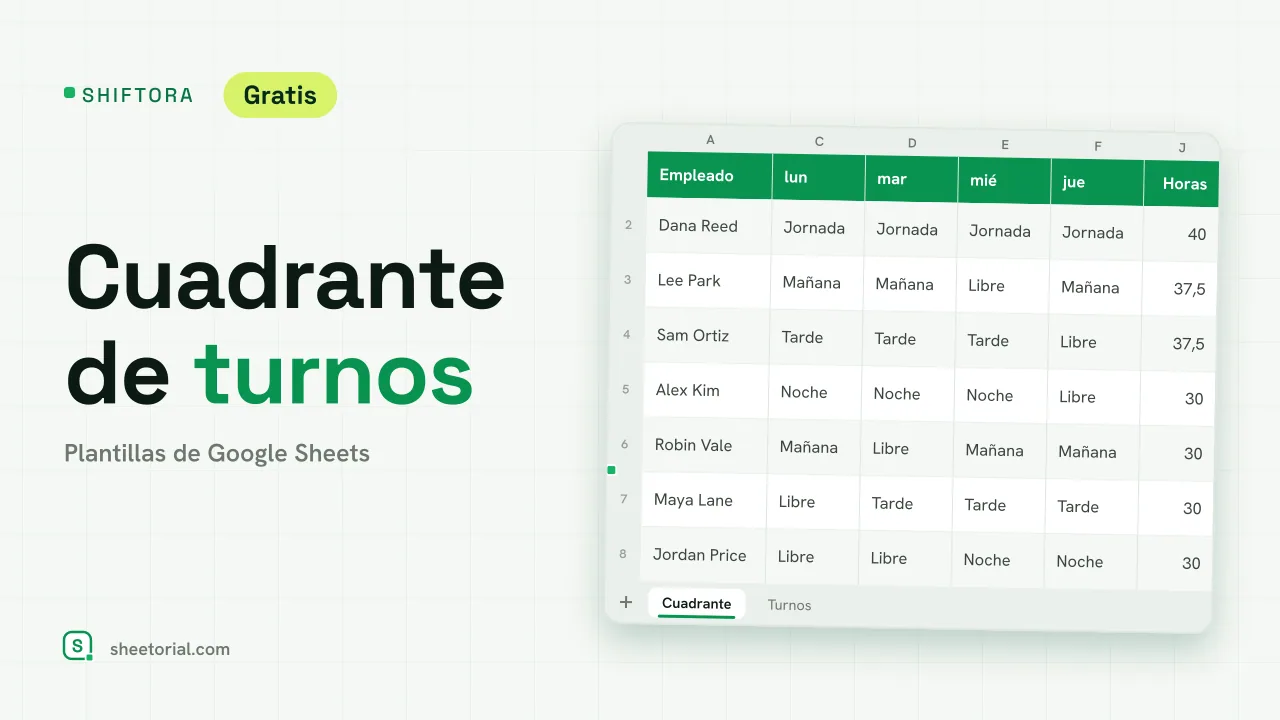Switch to the Turnos sheet tab
The height and width of the screenshot is (720, 1280).
click(789, 605)
